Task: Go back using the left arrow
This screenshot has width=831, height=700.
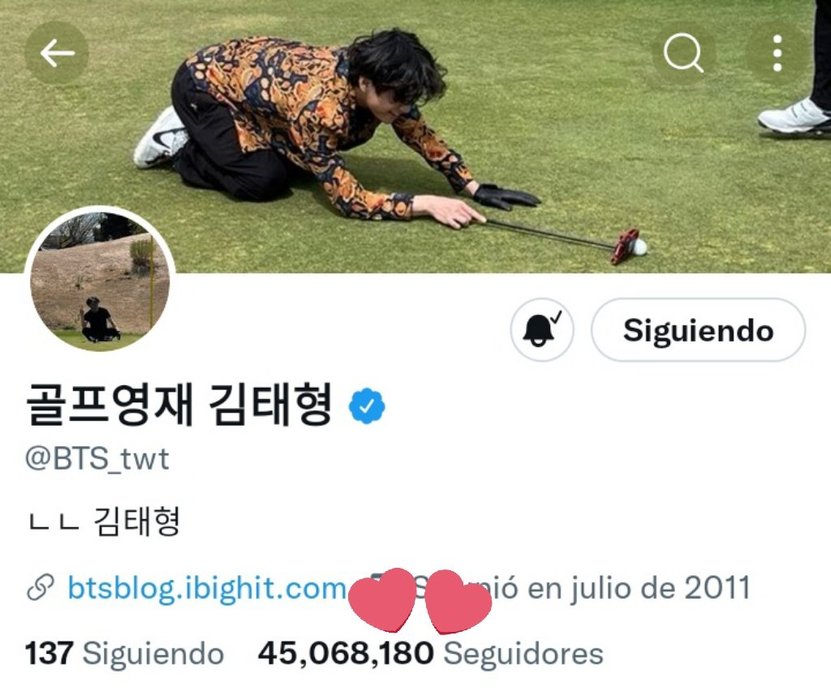Action: 57,52
